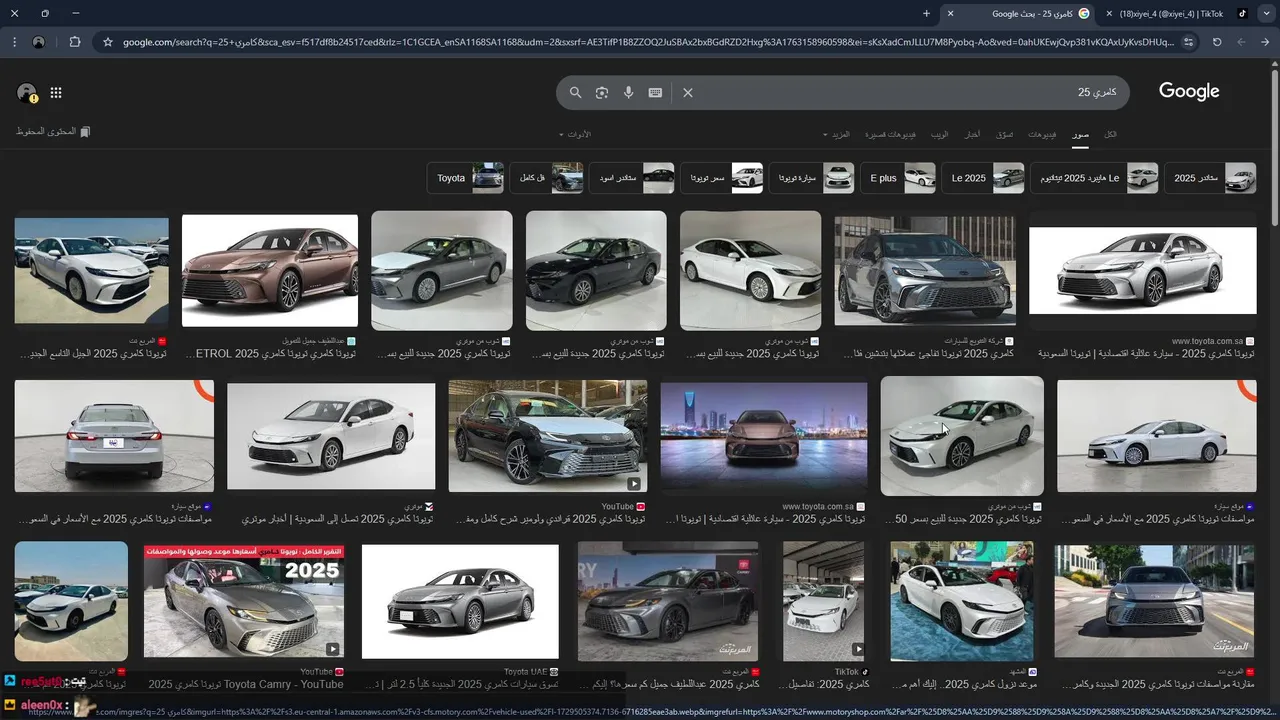Image resolution: width=1280 pixels, height=720 pixels.
Task: Open the Chrome extensions puzzle icon
Action: pyautogui.click(x=75, y=42)
